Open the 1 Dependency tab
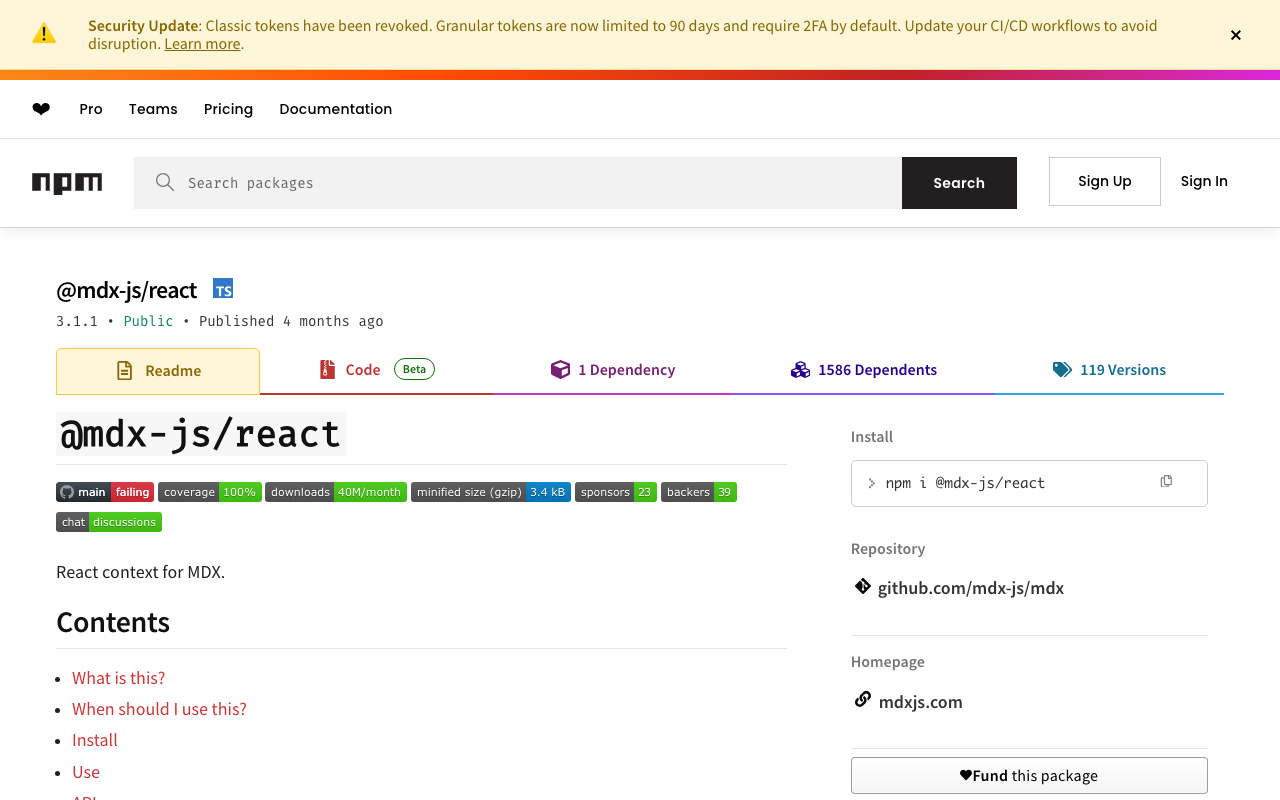The width and height of the screenshot is (1280, 800). (x=613, y=370)
